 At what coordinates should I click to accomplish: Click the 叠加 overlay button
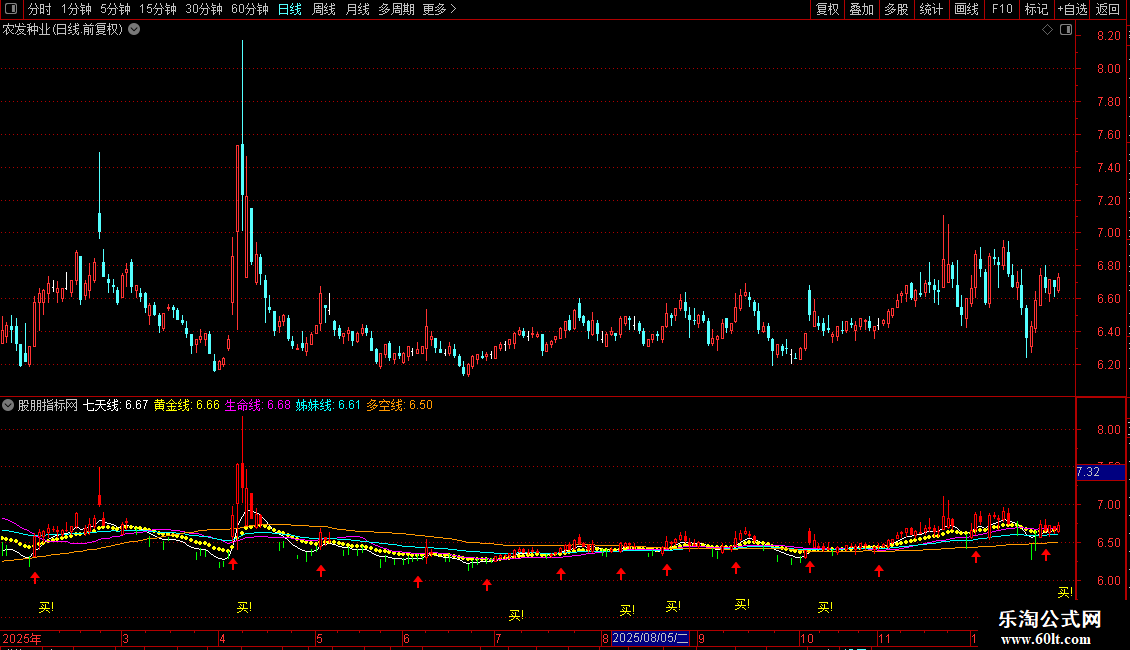coord(862,9)
